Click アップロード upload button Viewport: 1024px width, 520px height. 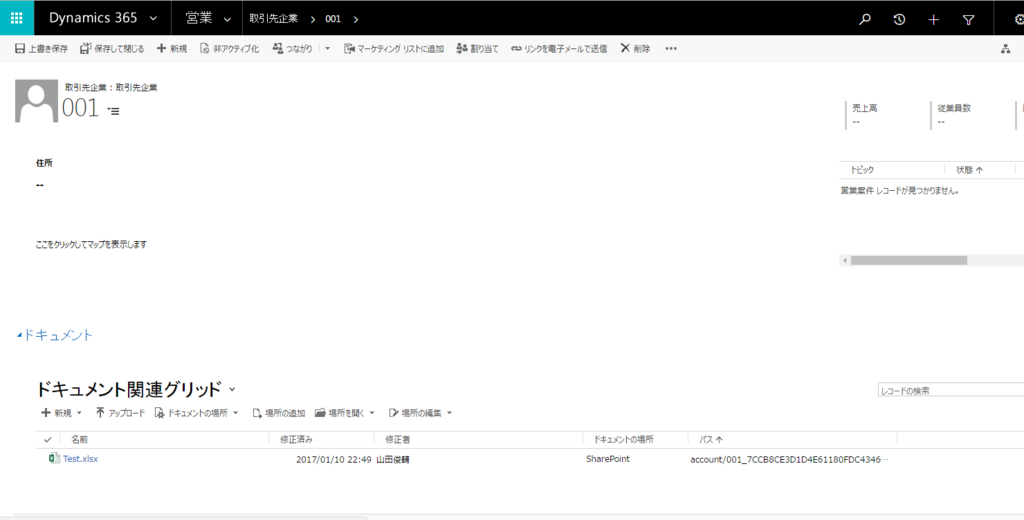click(x=120, y=413)
